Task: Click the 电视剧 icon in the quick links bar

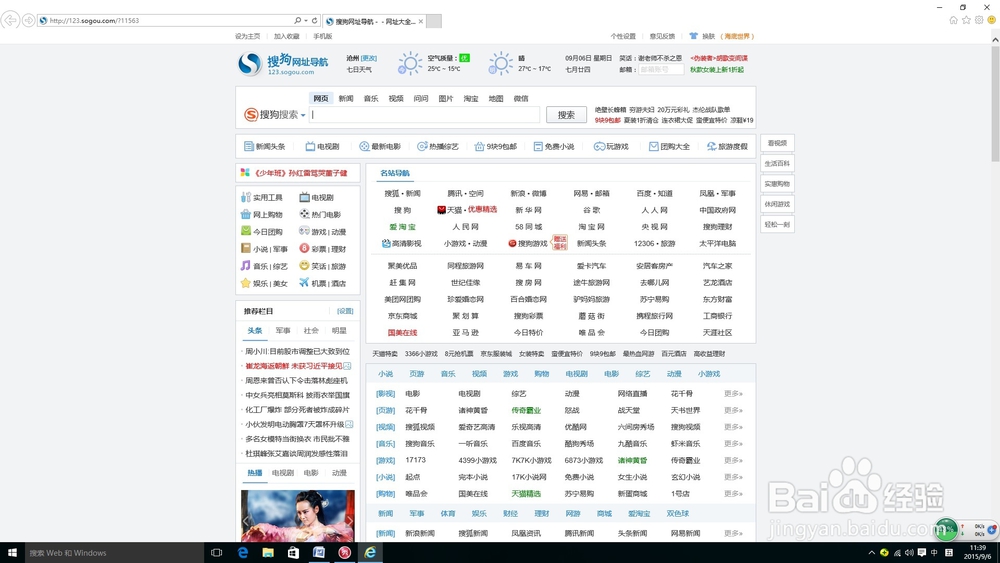Action: (310, 147)
